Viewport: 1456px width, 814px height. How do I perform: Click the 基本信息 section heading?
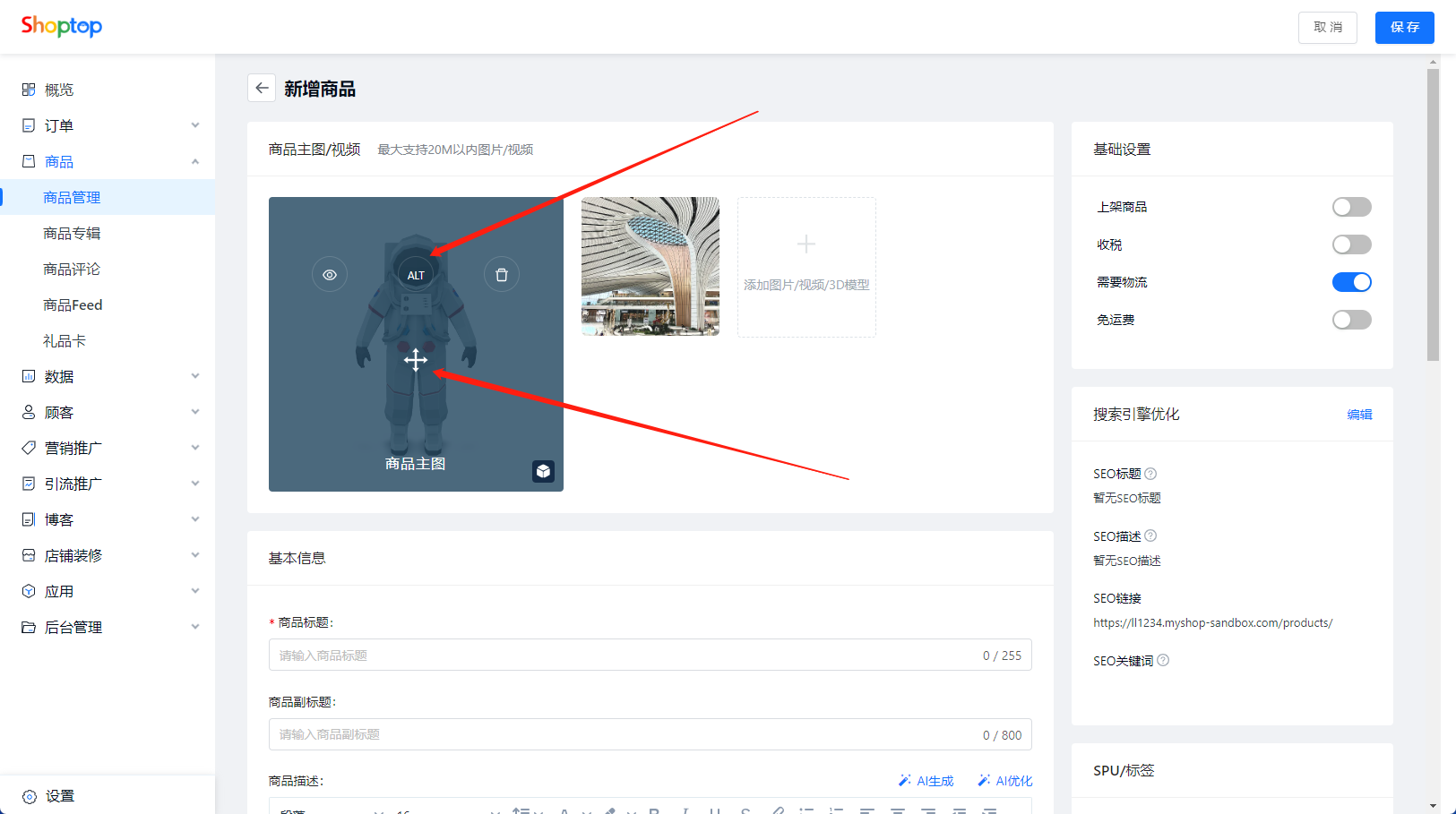tap(297, 558)
